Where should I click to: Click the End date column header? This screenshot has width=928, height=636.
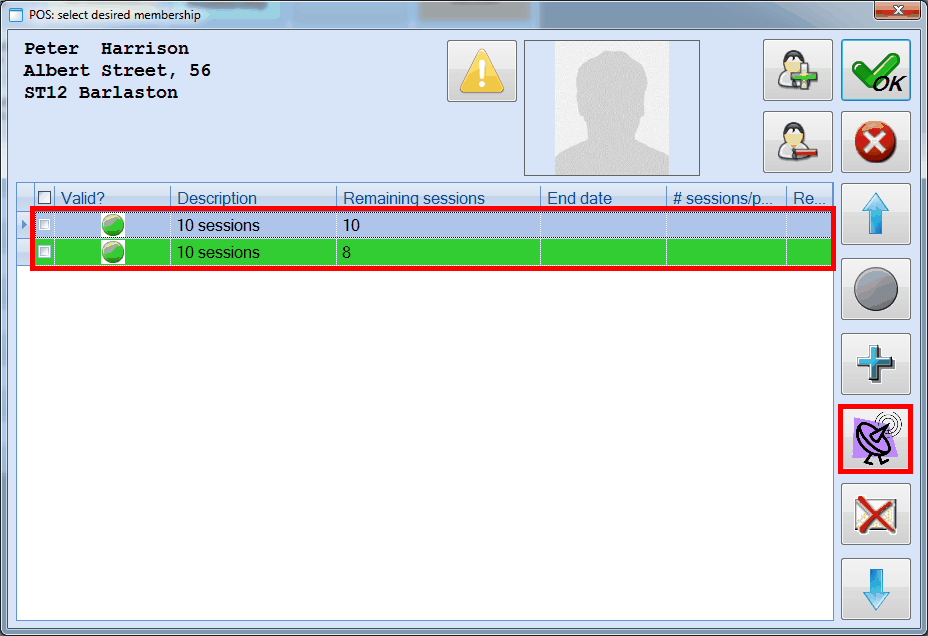click(603, 198)
